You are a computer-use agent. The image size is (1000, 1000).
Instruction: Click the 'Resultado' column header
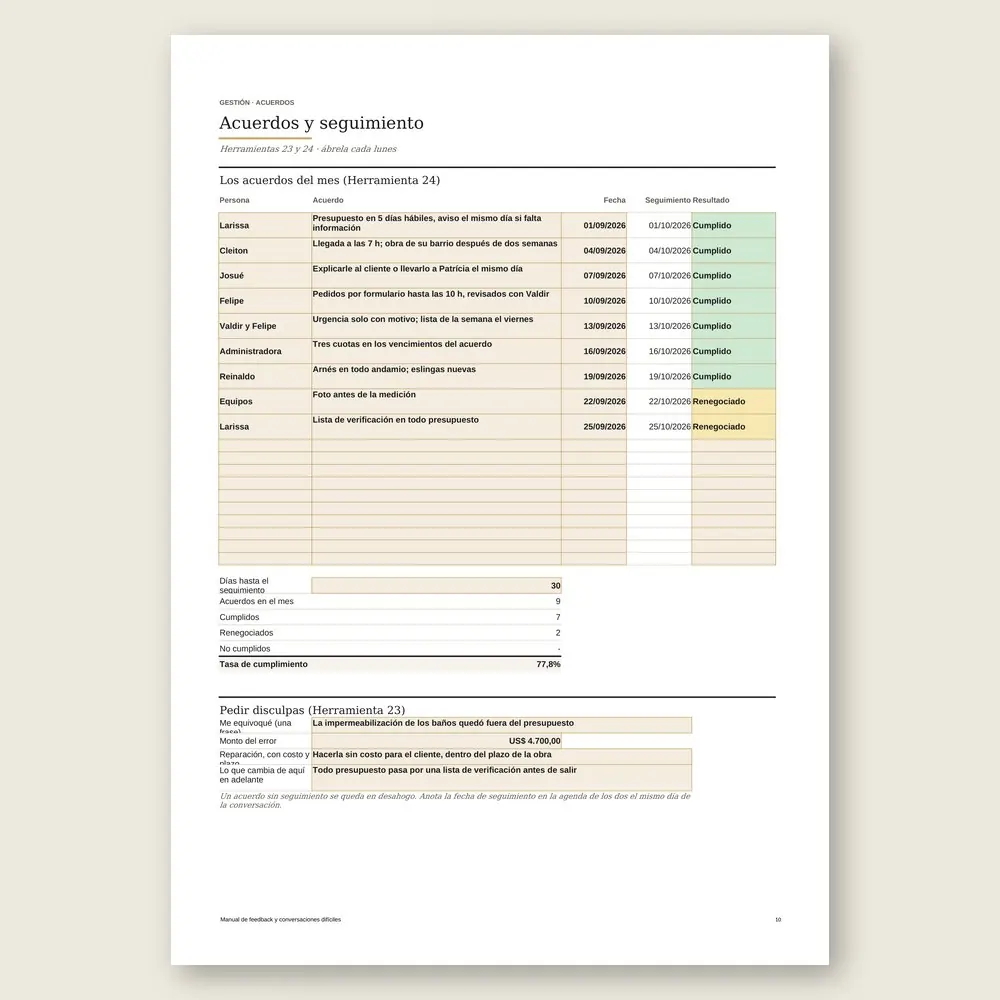[710, 200]
